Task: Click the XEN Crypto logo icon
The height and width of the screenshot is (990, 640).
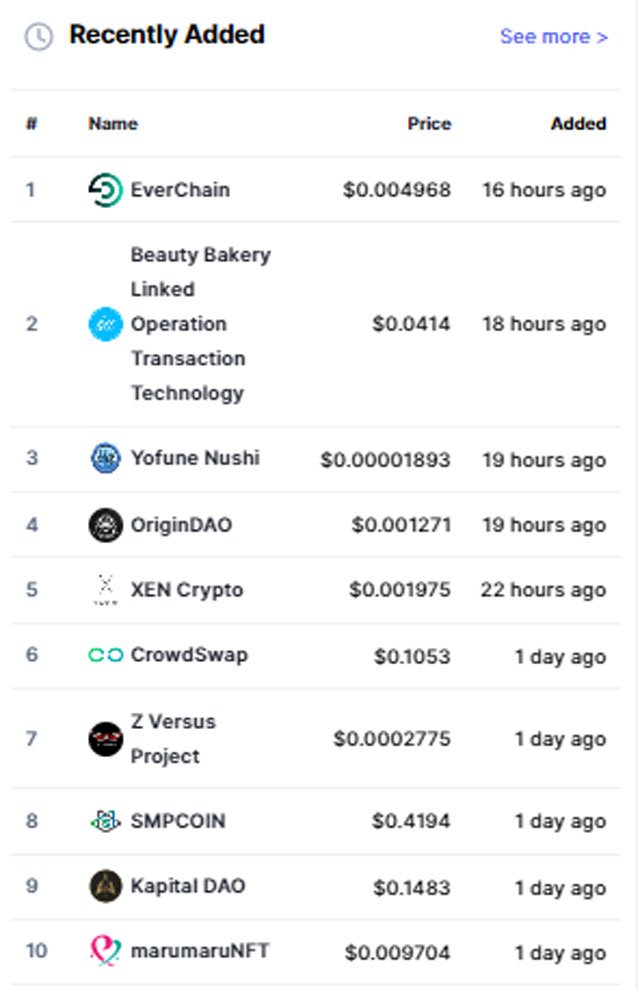Action: 105,590
